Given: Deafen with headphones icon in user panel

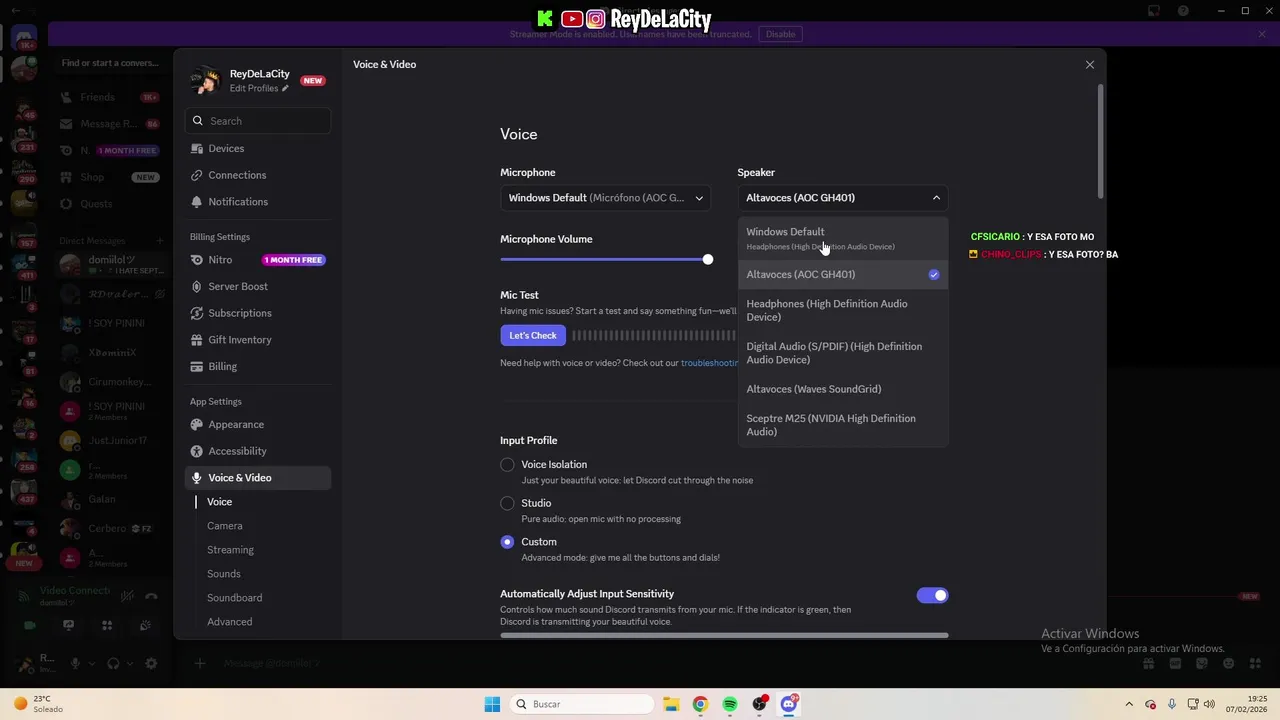Looking at the screenshot, I should click(x=113, y=663).
